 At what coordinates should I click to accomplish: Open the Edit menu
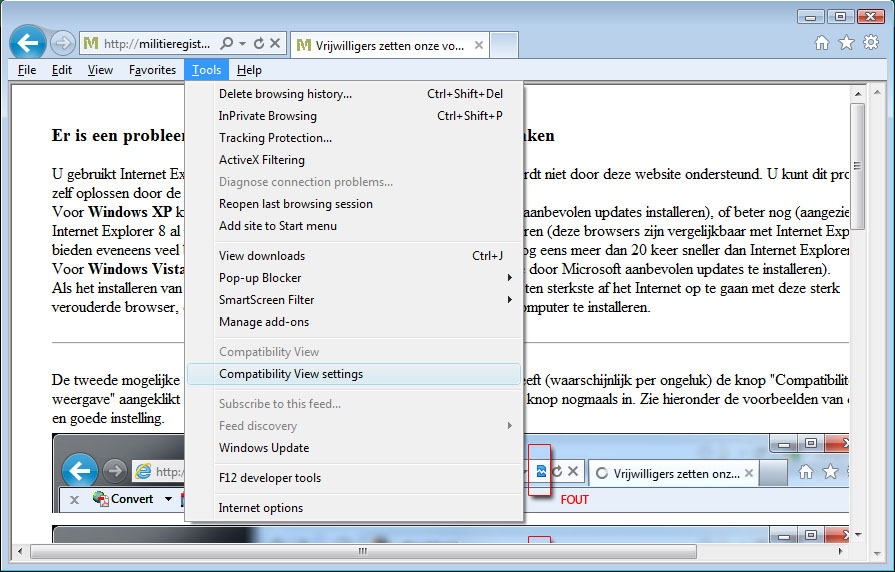point(62,70)
